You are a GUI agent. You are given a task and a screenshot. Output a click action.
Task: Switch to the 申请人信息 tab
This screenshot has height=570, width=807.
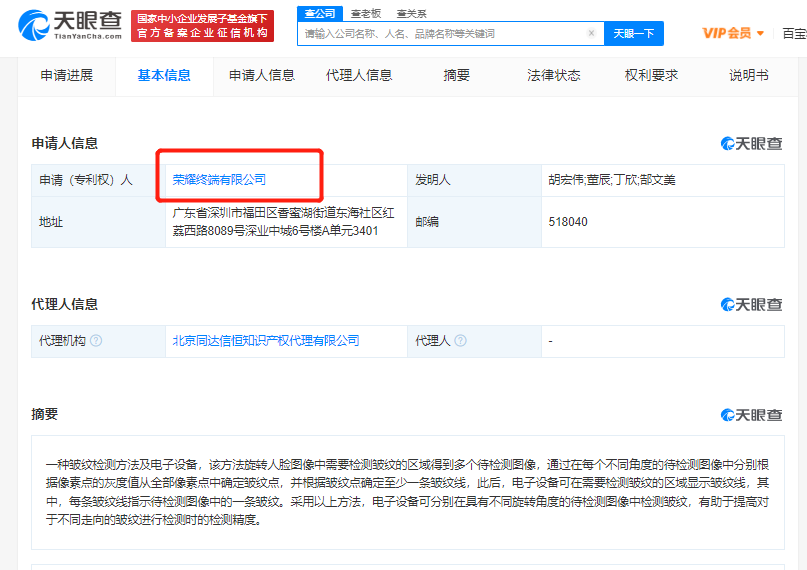tap(261, 76)
